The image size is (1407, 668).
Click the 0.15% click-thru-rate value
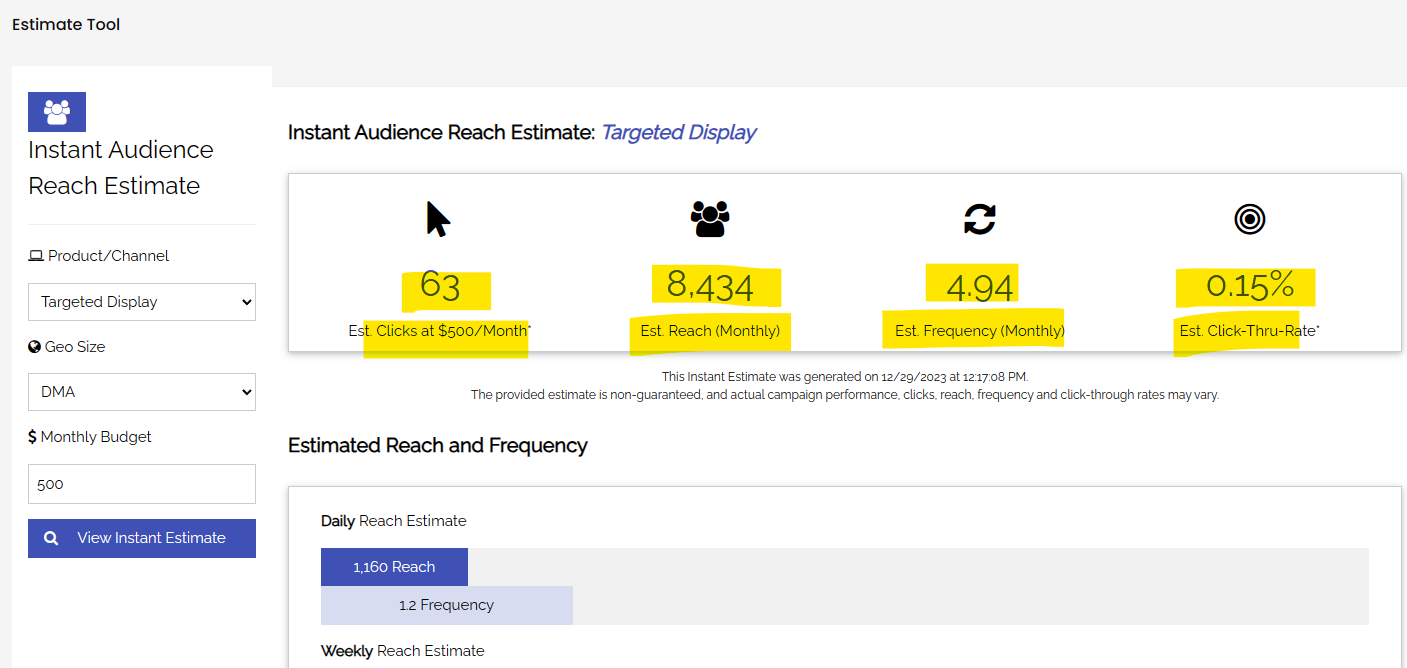point(1250,286)
